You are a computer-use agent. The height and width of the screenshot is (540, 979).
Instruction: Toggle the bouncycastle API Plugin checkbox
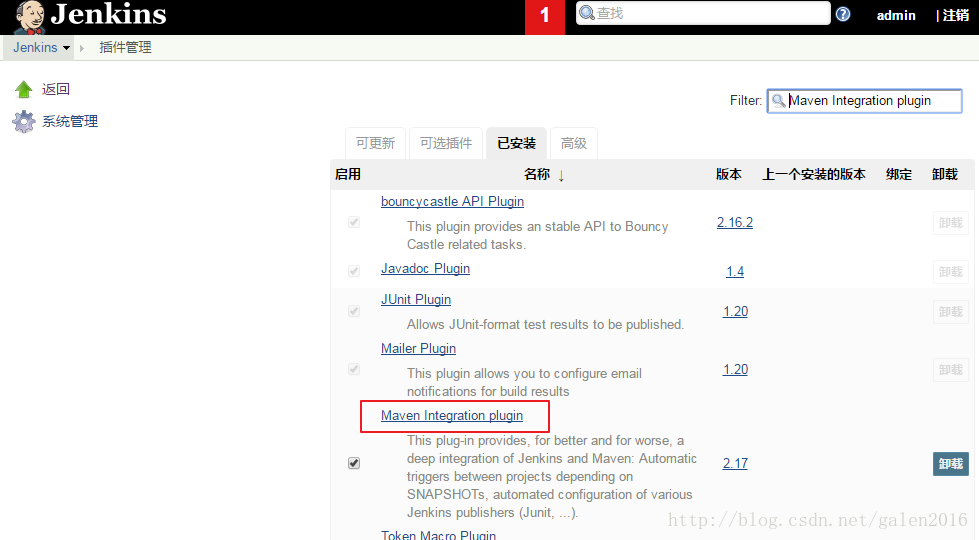[x=354, y=222]
